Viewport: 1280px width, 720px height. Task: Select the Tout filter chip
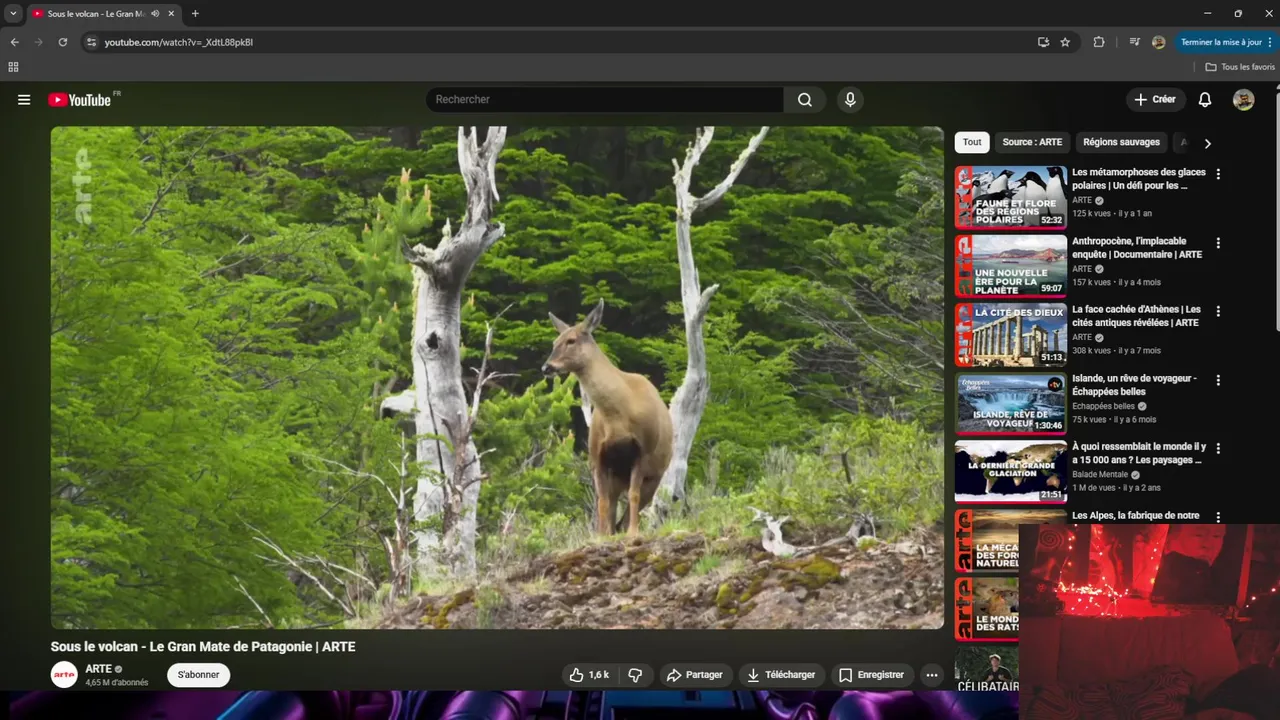(972, 142)
